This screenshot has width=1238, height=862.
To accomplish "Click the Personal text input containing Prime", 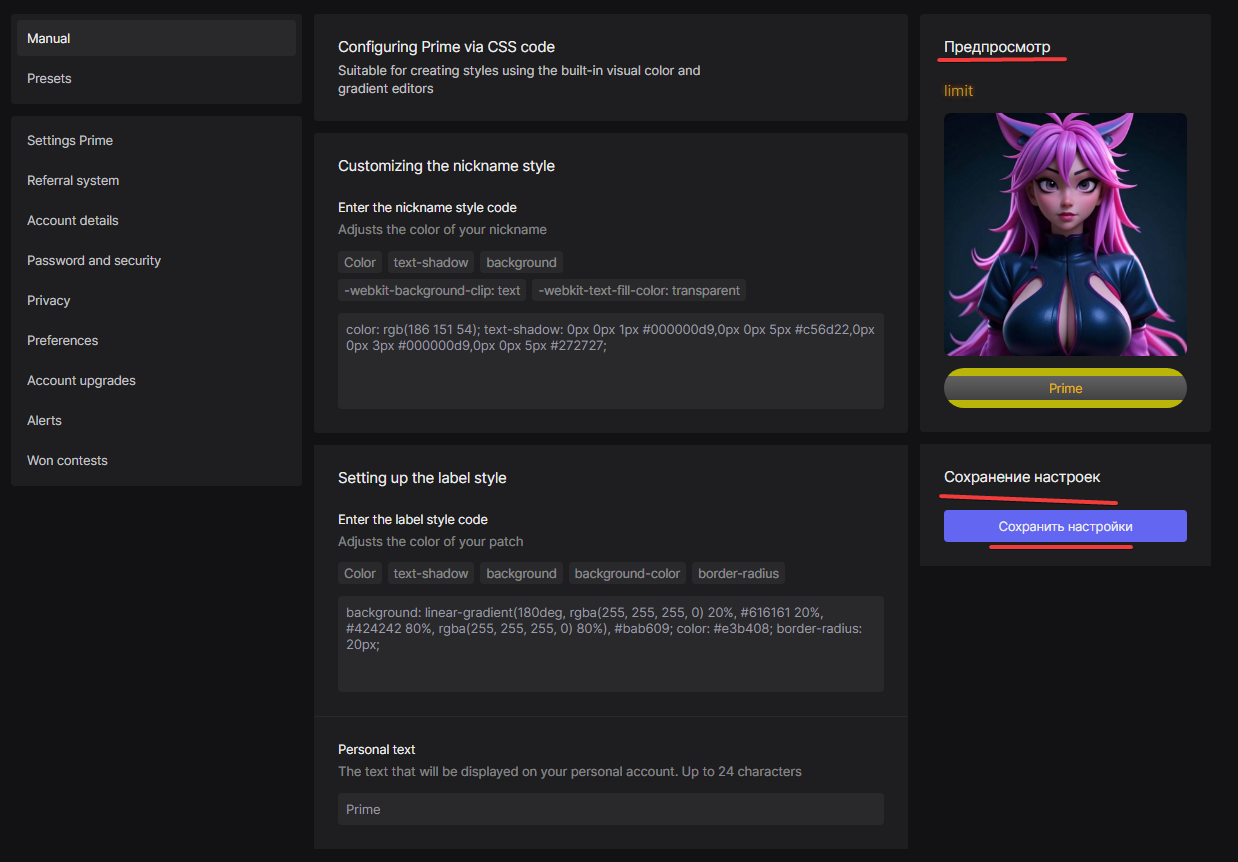I will [610, 809].
